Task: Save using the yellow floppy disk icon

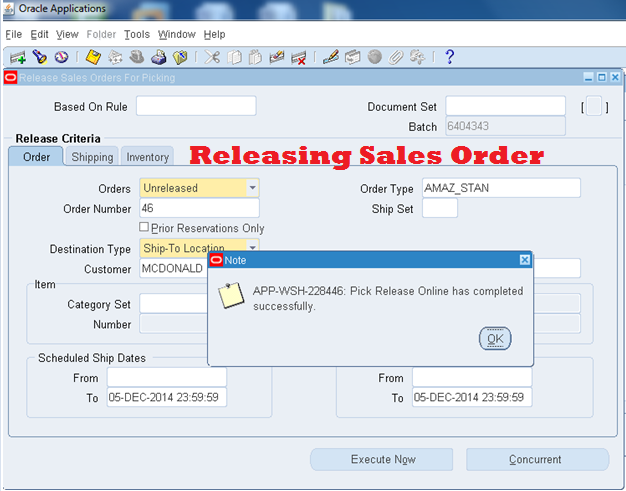Action: [x=93, y=57]
